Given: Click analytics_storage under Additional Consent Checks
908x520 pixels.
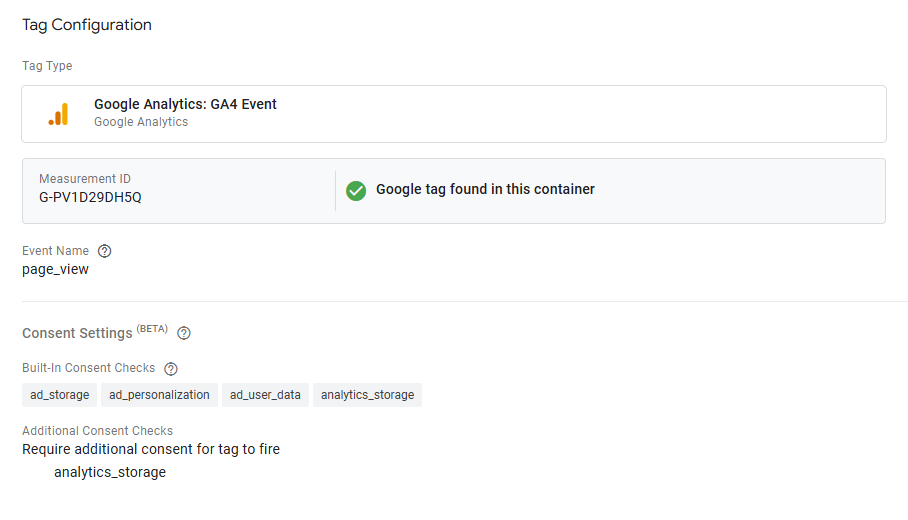Looking at the screenshot, I should [x=110, y=473].
